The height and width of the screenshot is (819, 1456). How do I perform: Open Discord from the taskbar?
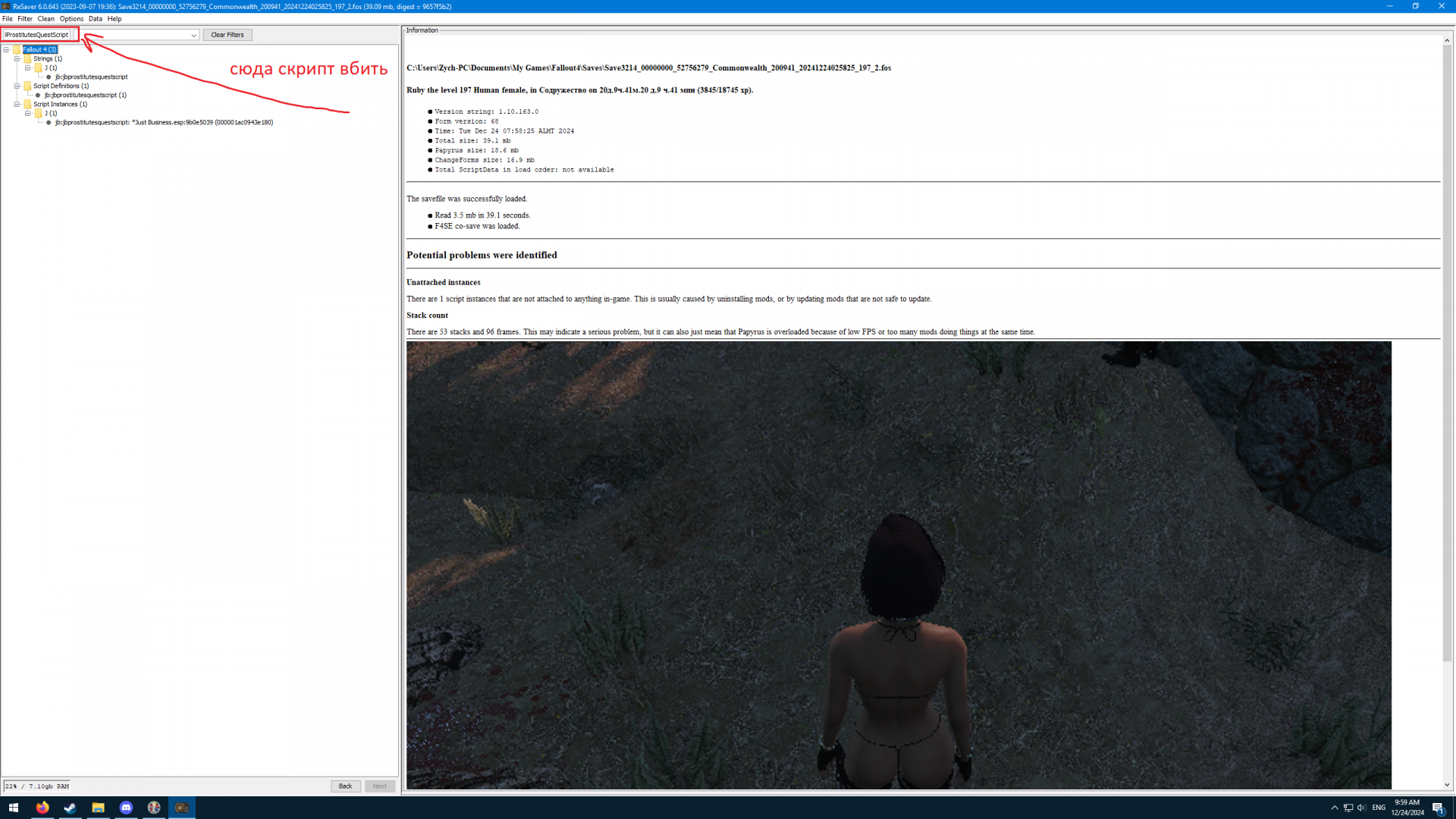126,808
